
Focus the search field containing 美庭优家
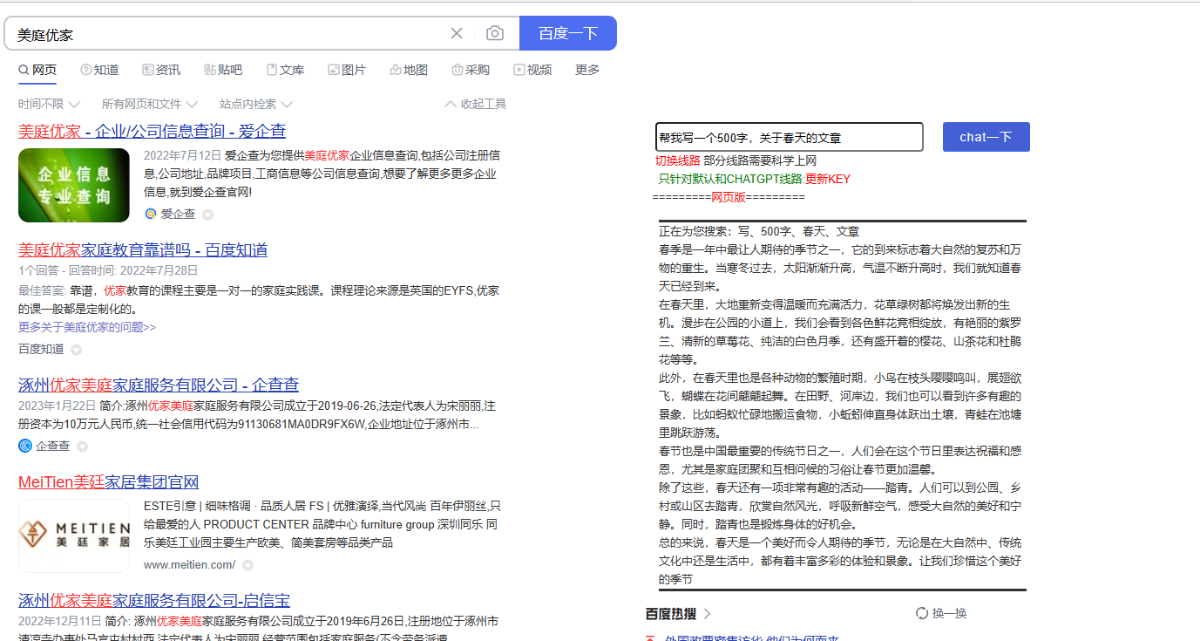(x=228, y=33)
